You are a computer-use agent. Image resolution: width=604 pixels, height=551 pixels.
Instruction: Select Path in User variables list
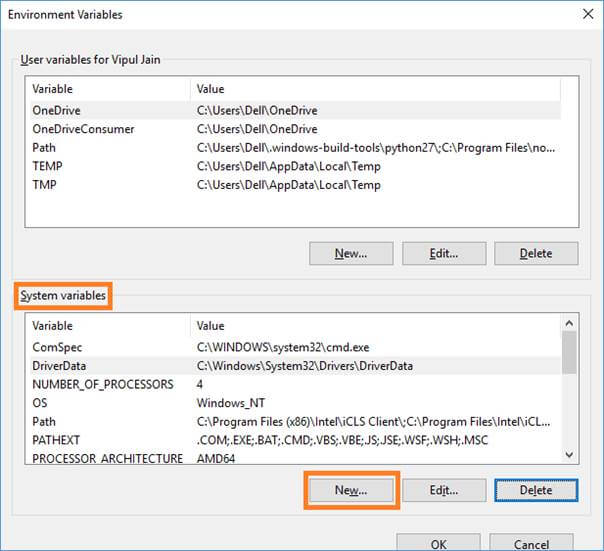point(296,148)
